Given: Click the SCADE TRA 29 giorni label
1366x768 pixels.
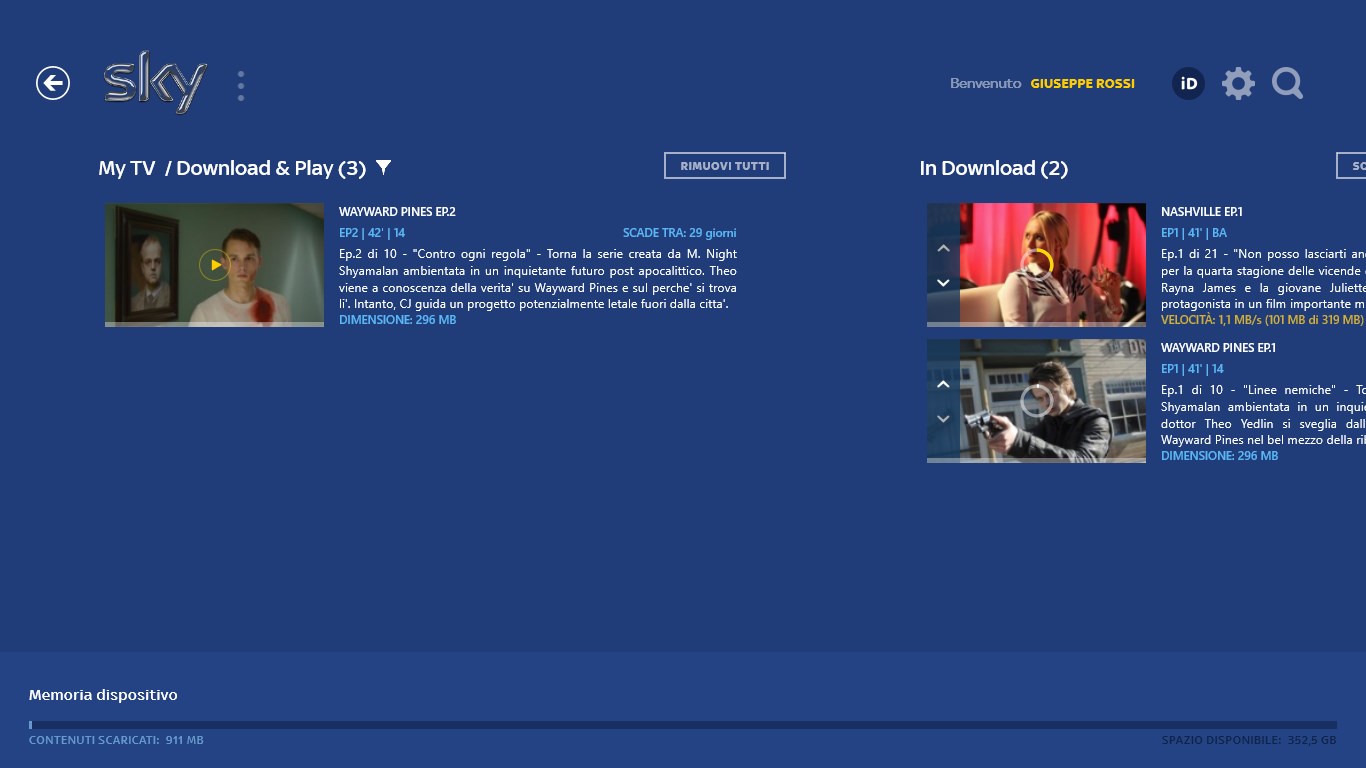Looking at the screenshot, I should 681,232.
